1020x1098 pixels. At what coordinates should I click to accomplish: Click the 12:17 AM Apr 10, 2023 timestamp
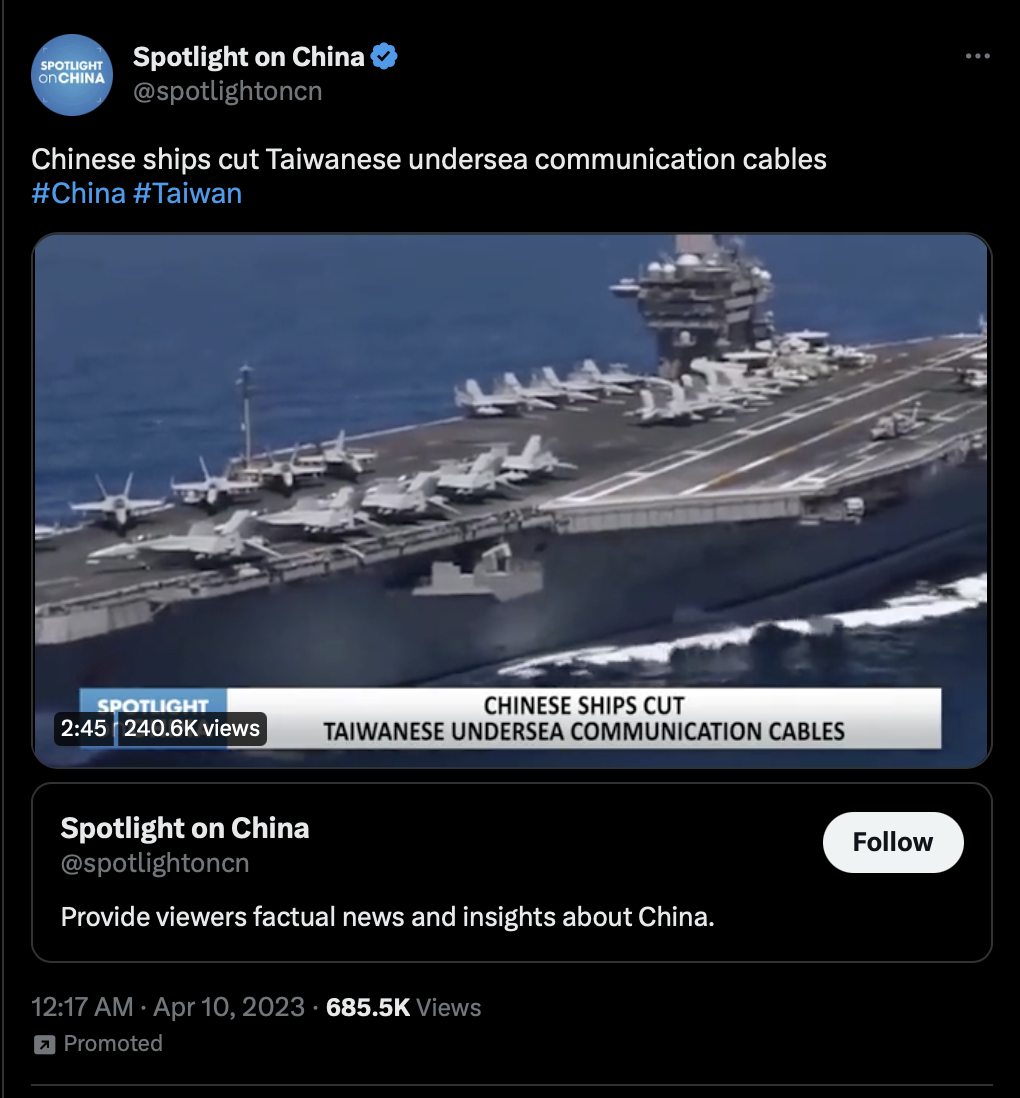pyautogui.click(x=168, y=1007)
